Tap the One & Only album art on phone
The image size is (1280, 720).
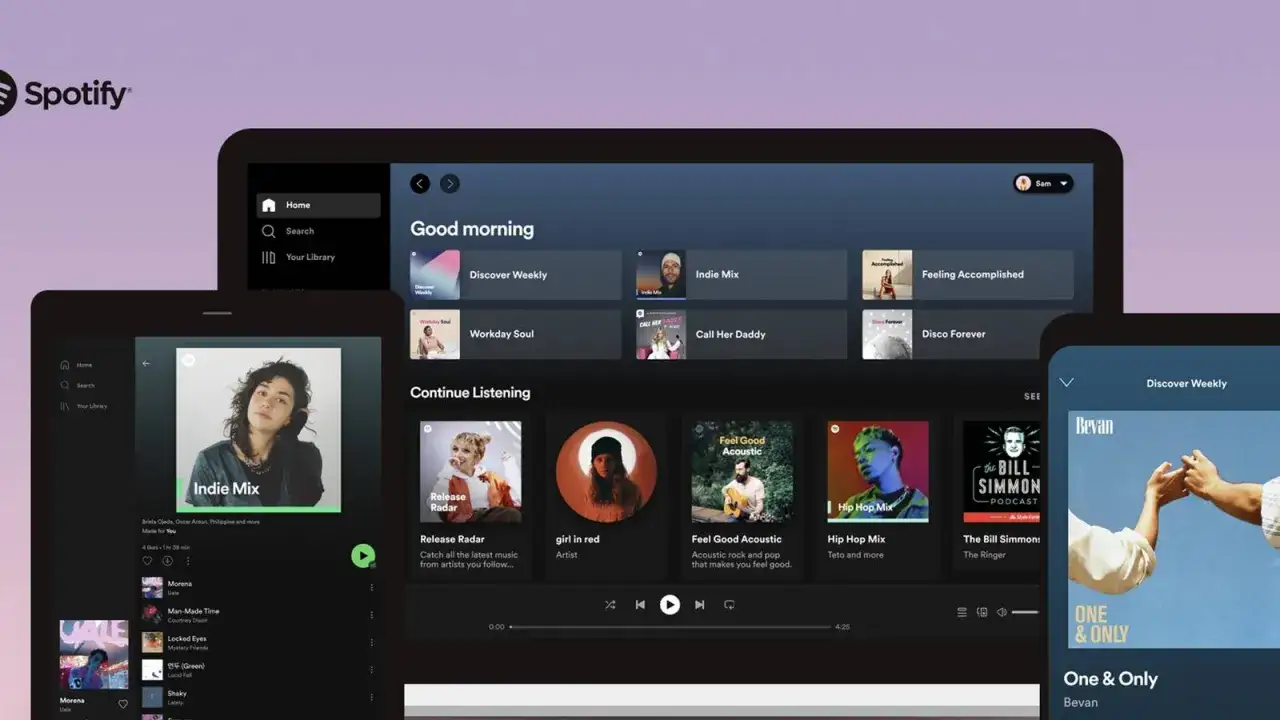[x=1174, y=529]
